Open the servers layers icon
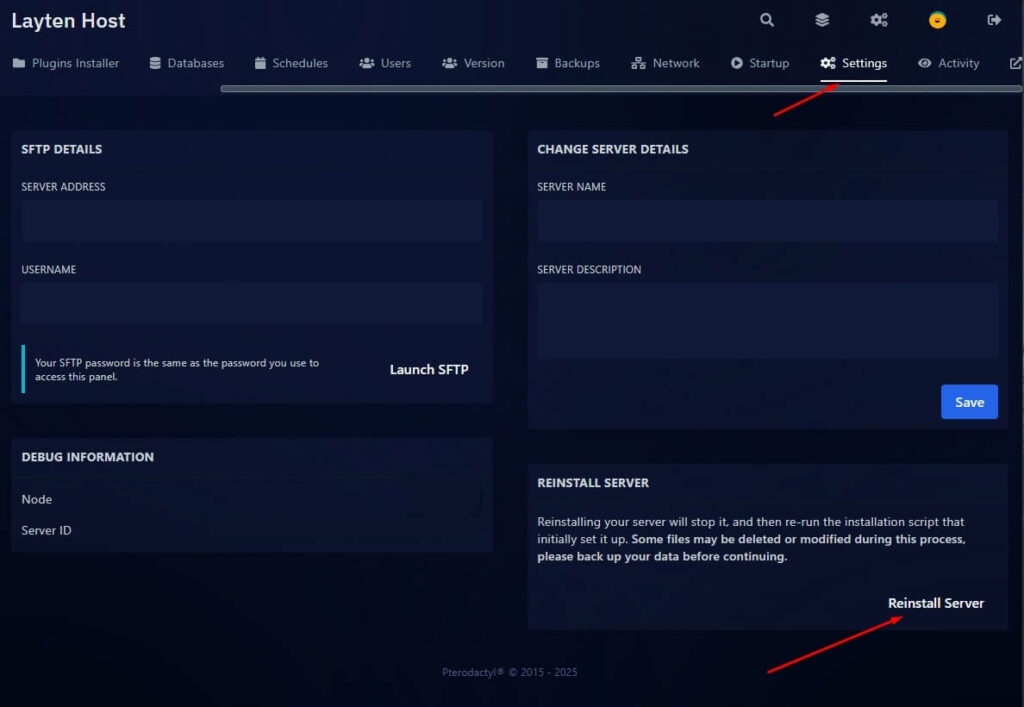The image size is (1024, 707). [822, 20]
